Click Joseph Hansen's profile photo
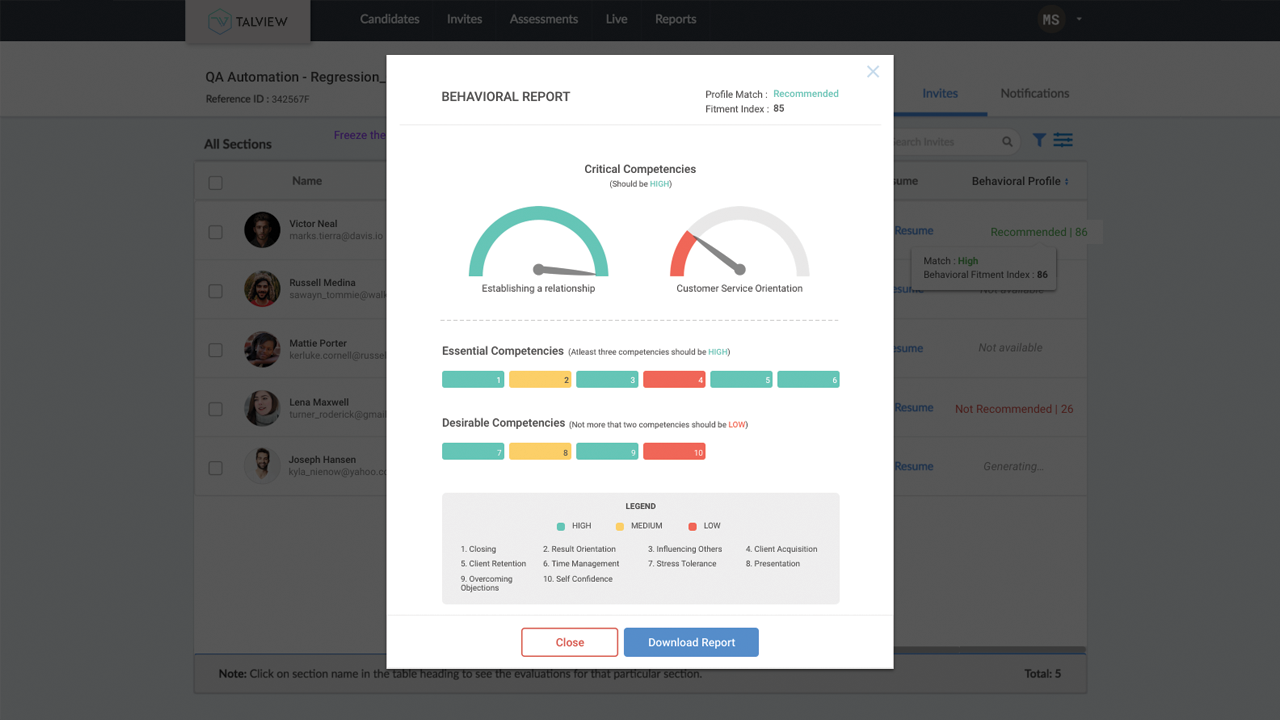The image size is (1280, 720). (x=262, y=466)
